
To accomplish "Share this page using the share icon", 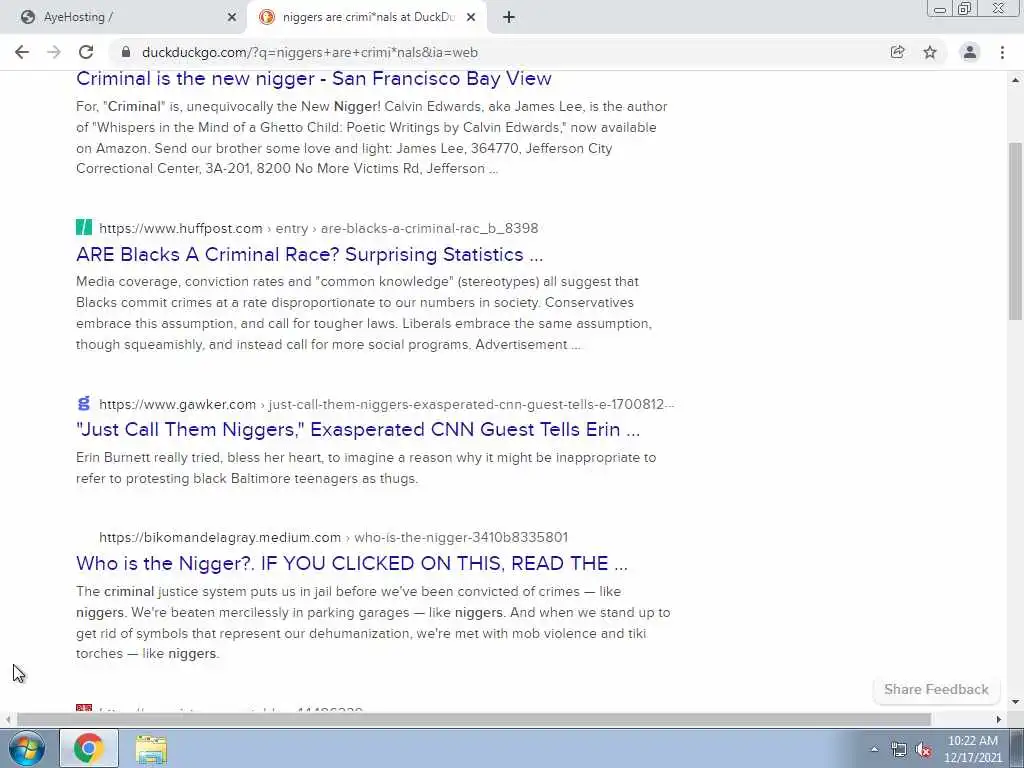I will point(898,52).
